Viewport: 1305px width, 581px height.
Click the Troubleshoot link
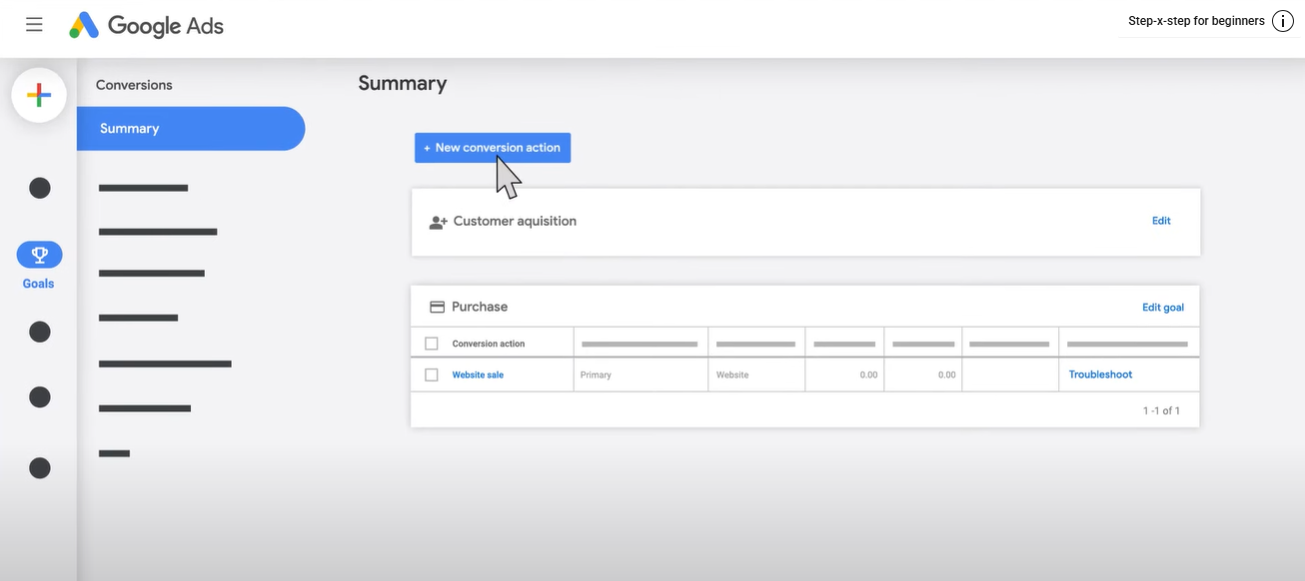tap(1100, 375)
